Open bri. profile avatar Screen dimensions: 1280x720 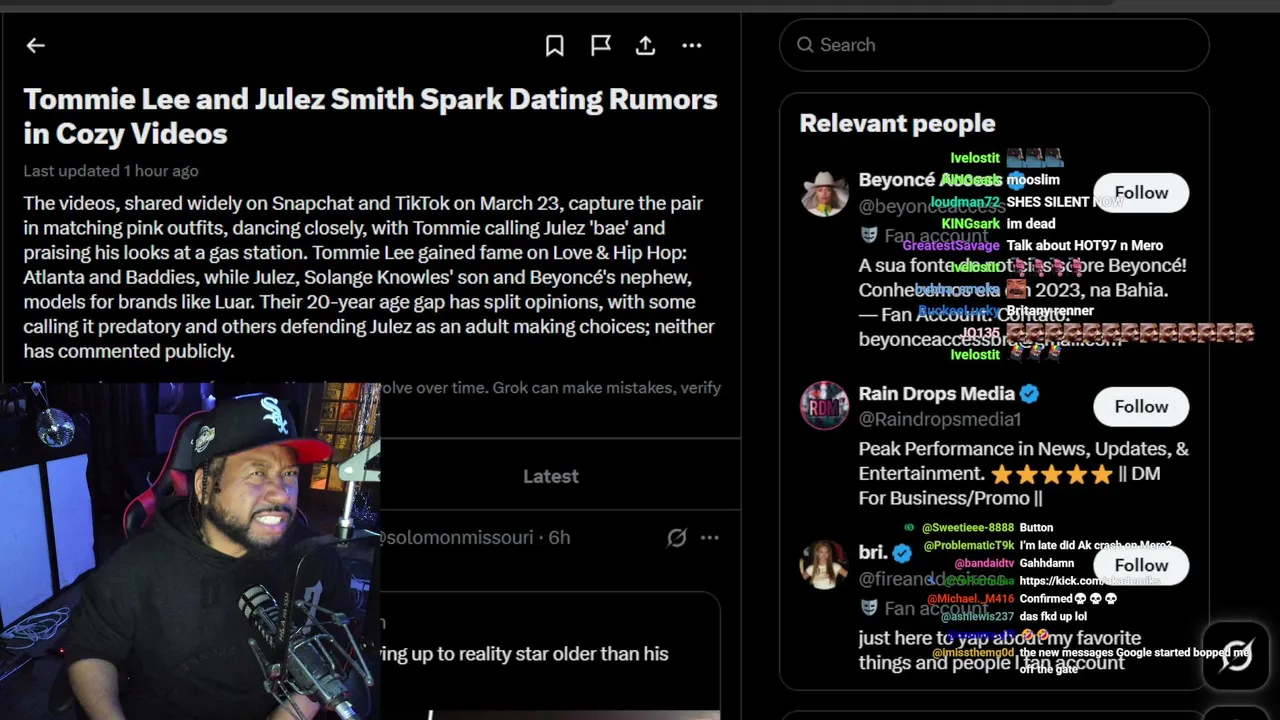pyautogui.click(x=824, y=565)
